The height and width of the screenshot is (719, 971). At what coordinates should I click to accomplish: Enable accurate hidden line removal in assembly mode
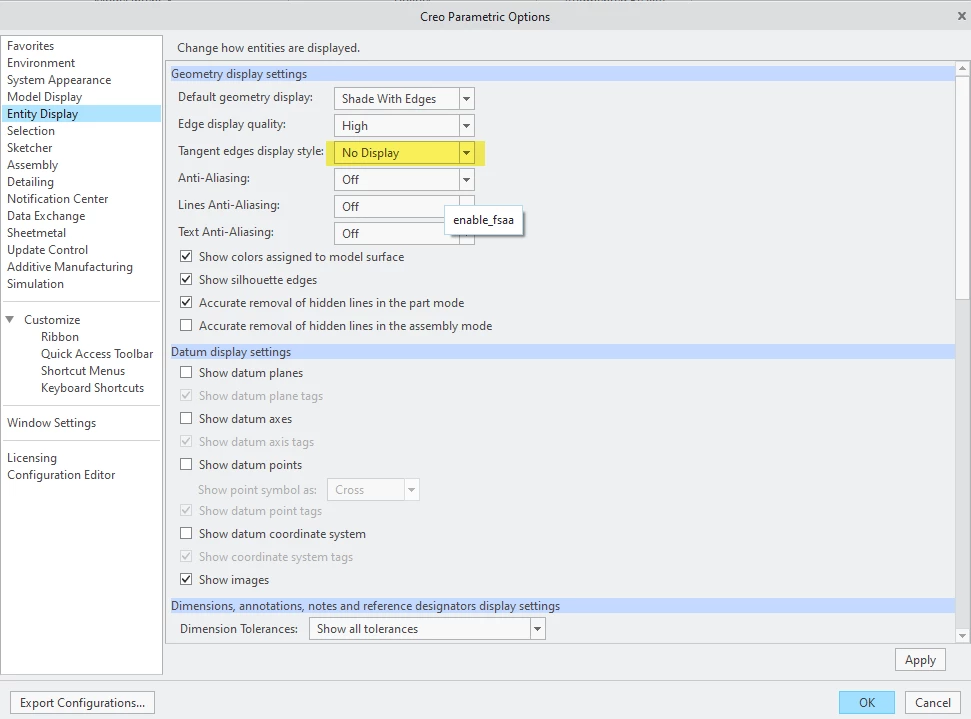[x=186, y=325]
